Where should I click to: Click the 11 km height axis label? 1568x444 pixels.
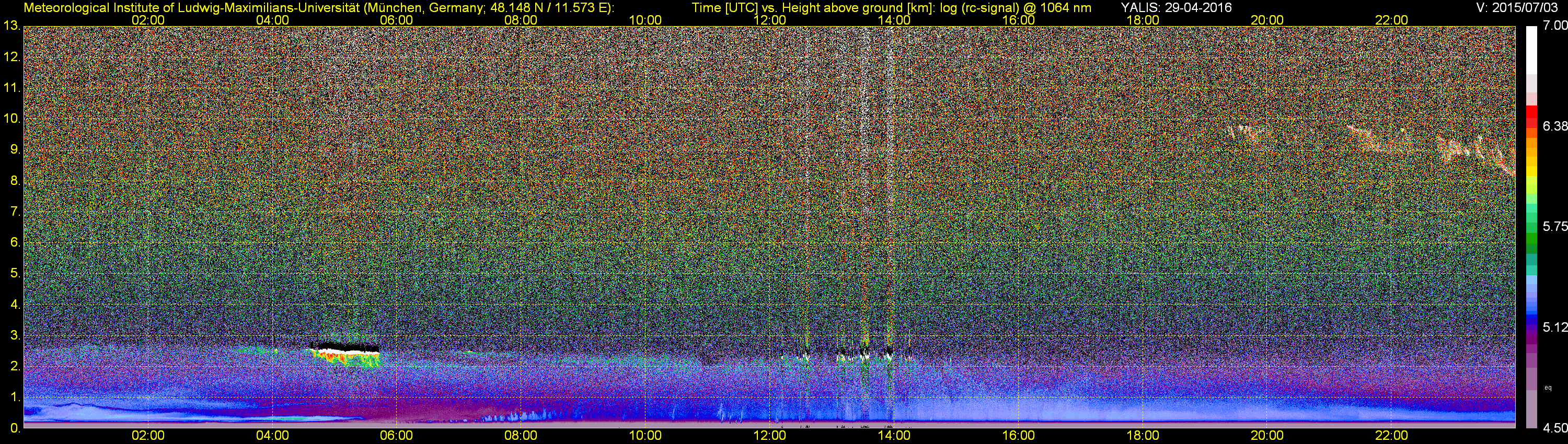point(11,88)
